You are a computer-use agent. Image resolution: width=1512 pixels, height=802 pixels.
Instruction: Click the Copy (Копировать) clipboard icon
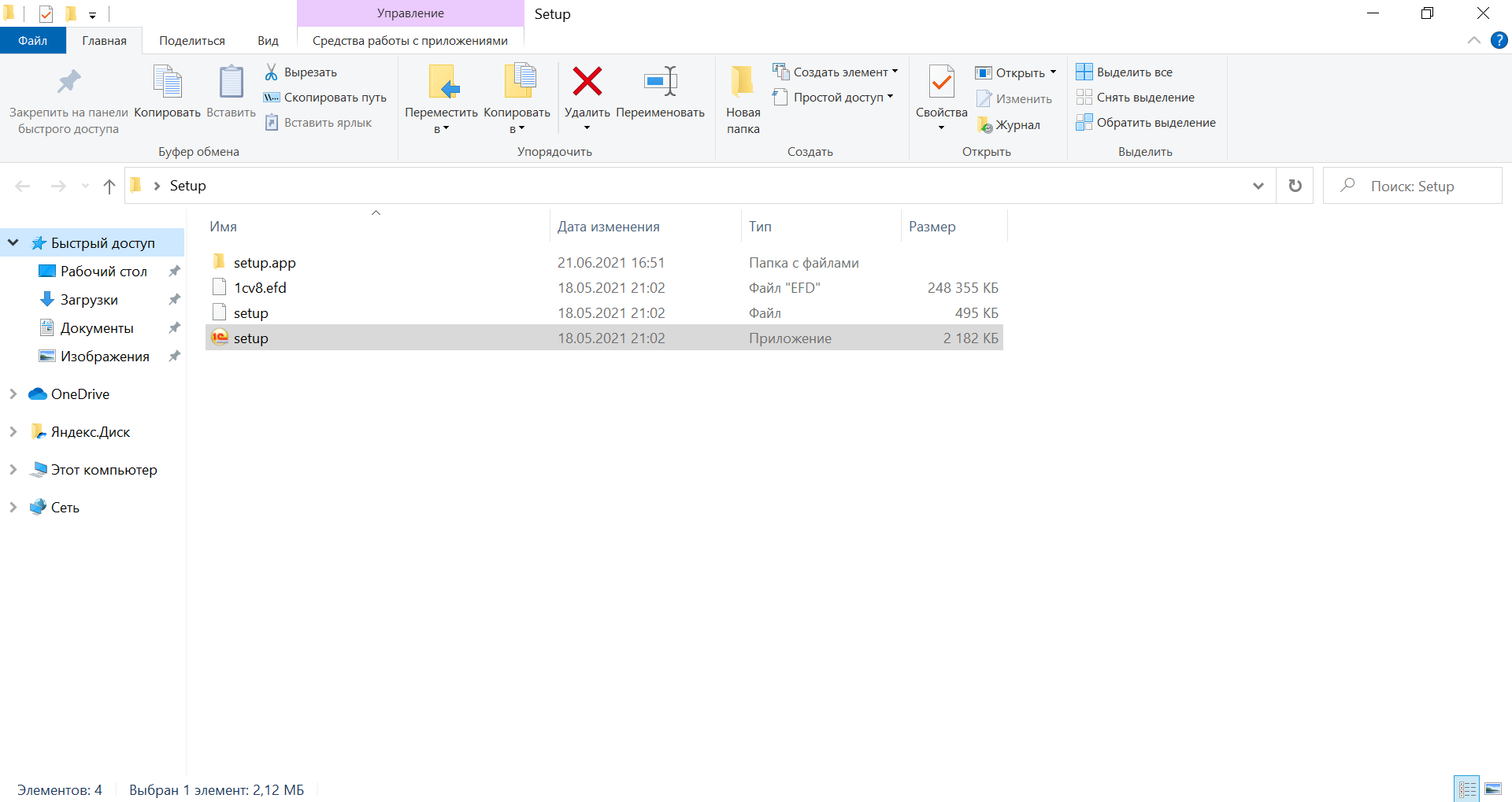point(167,82)
